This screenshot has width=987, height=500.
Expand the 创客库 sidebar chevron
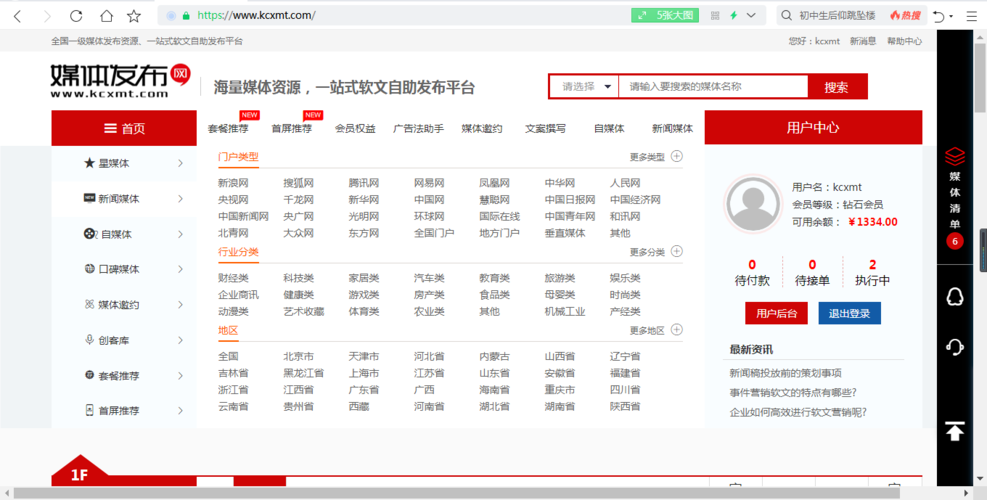tap(180, 340)
